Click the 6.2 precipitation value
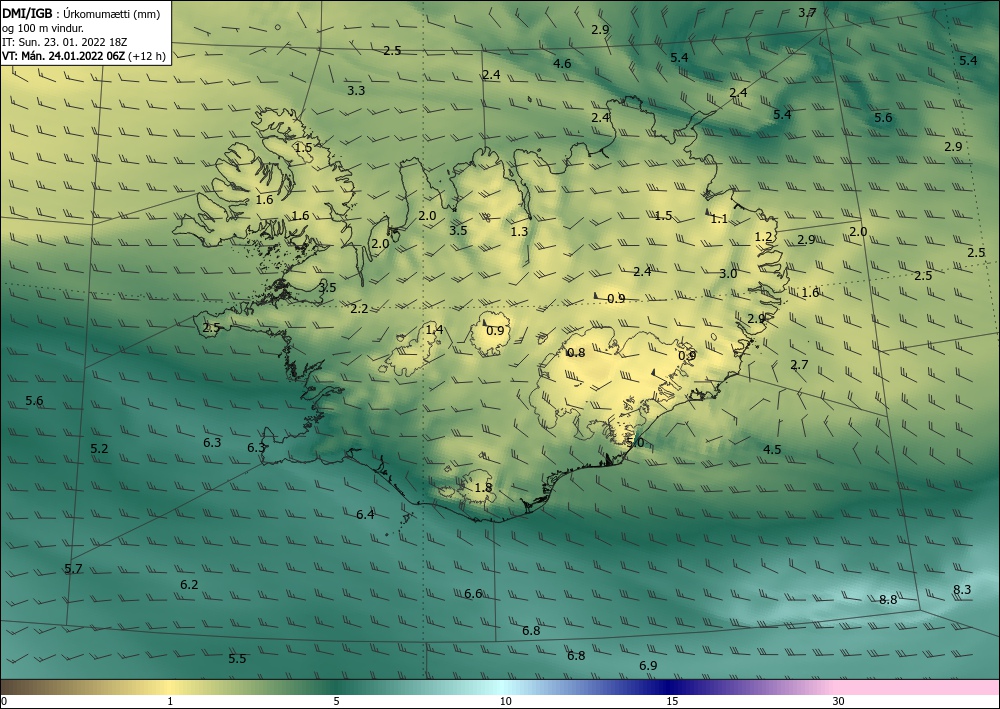This screenshot has width=1000, height=709. tap(189, 585)
